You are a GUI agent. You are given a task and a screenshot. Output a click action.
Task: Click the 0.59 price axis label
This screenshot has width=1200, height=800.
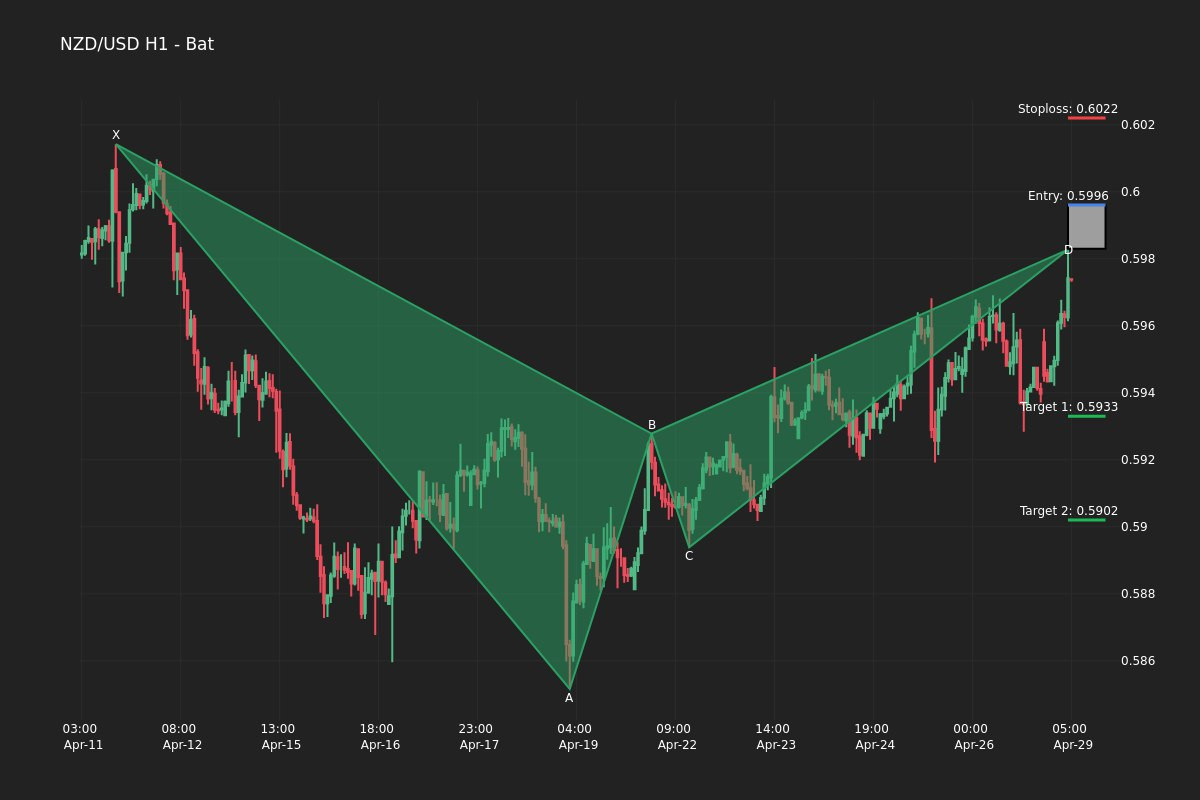click(x=1134, y=527)
